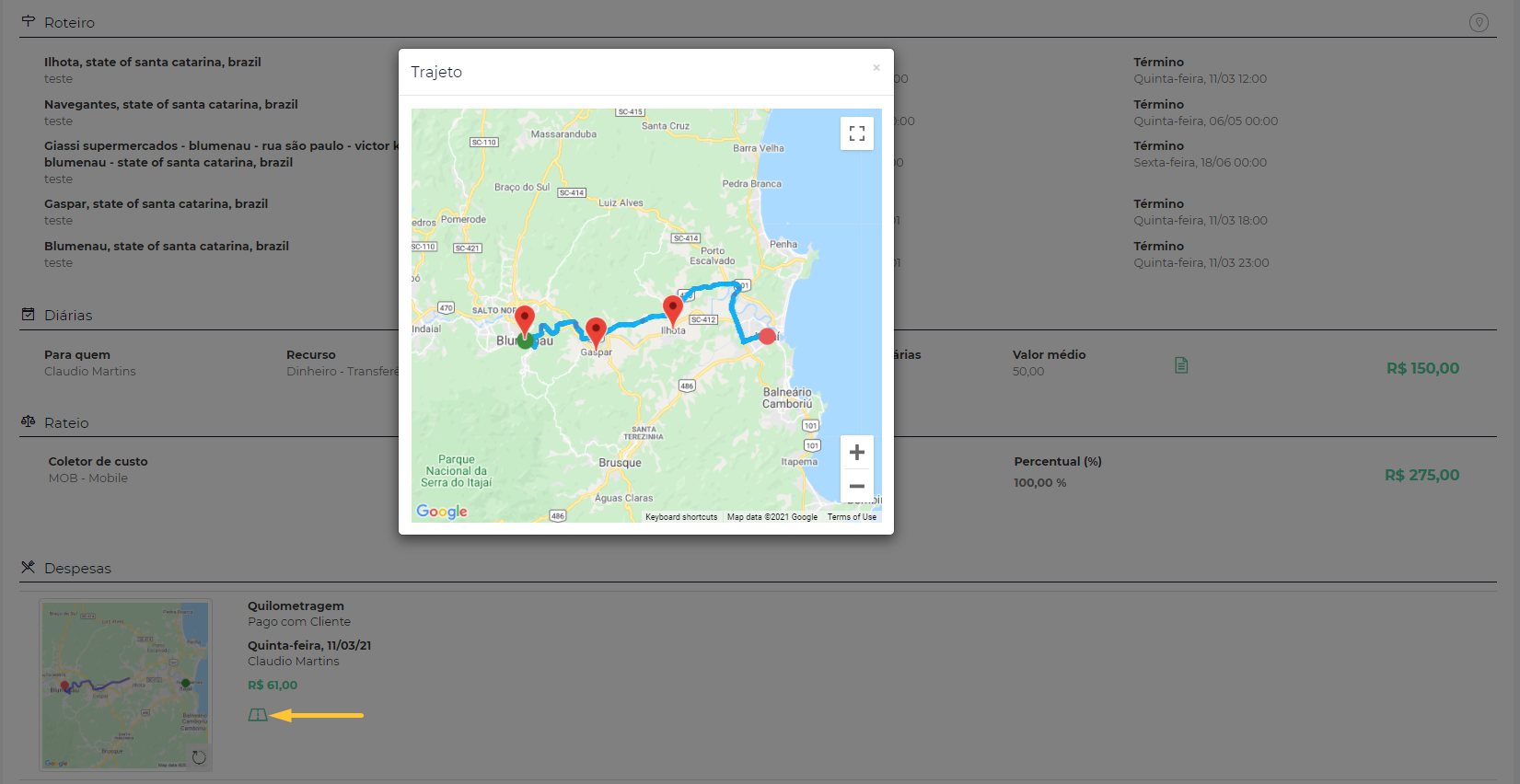Click the Balneário Camboriú label on map
This screenshot has height=784, width=1520.
pyautogui.click(x=787, y=398)
